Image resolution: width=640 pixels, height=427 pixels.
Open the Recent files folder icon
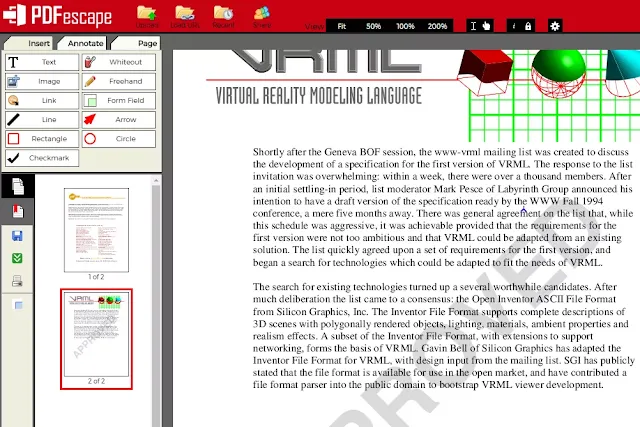[x=223, y=13]
